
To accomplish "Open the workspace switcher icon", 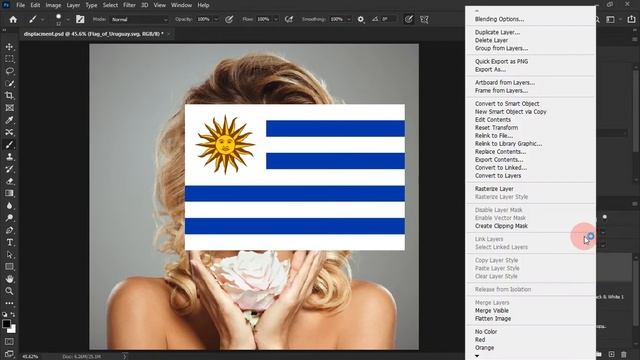I will (x=611, y=19).
